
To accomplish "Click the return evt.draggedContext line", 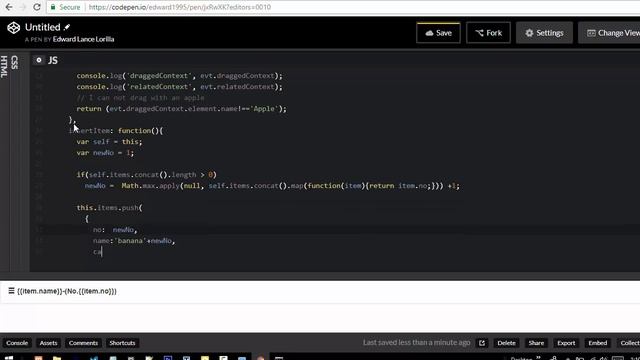I will [181, 109].
